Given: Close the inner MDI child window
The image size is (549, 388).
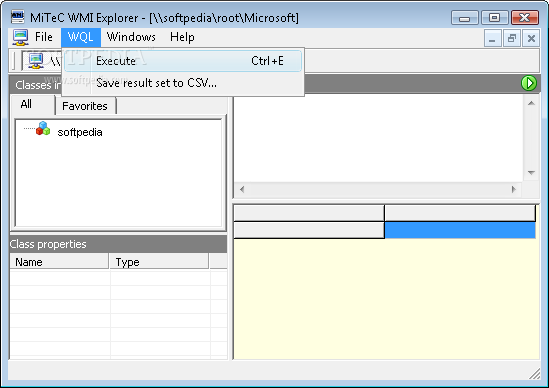Looking at the screenshot, I should point(531,38).
